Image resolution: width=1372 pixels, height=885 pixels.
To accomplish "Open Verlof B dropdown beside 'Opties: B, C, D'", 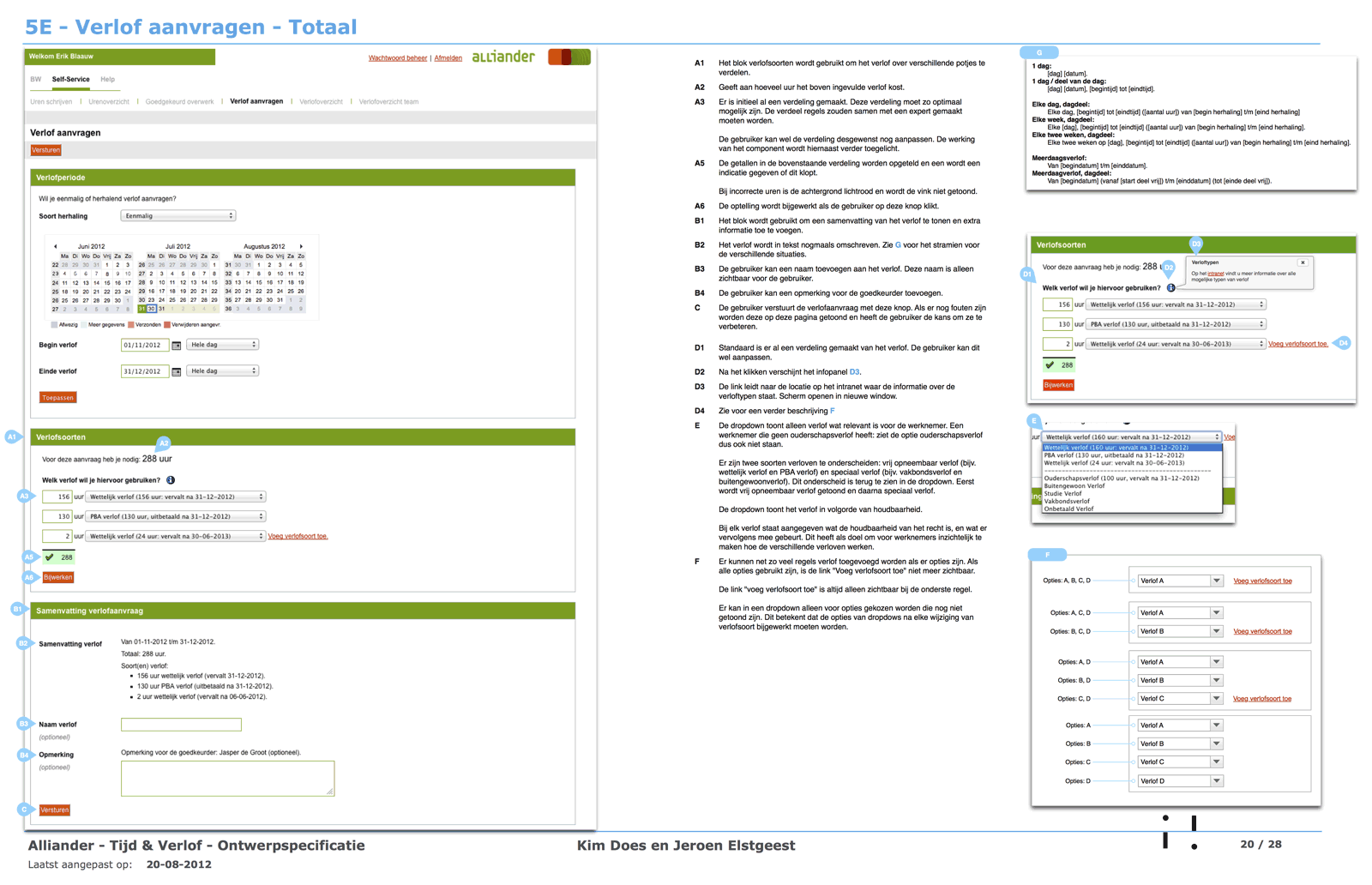I will 1179,631.
